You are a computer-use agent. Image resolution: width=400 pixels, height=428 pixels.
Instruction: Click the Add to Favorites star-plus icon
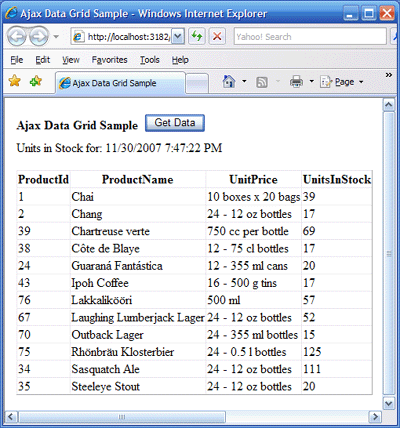pyautogui.click(x=36, y=81)
